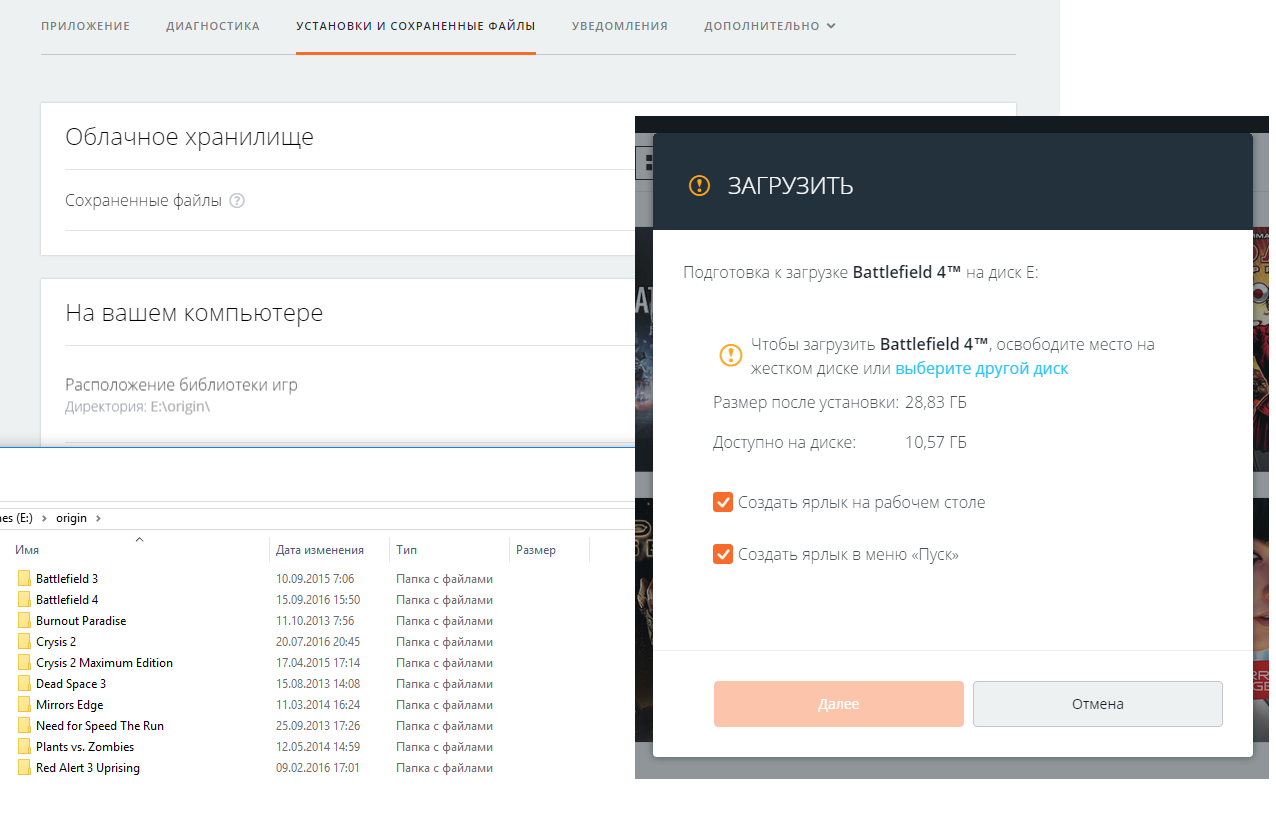Click the warning icon in the Загрузить header
Screen dimensions: 1276x829
699,185
